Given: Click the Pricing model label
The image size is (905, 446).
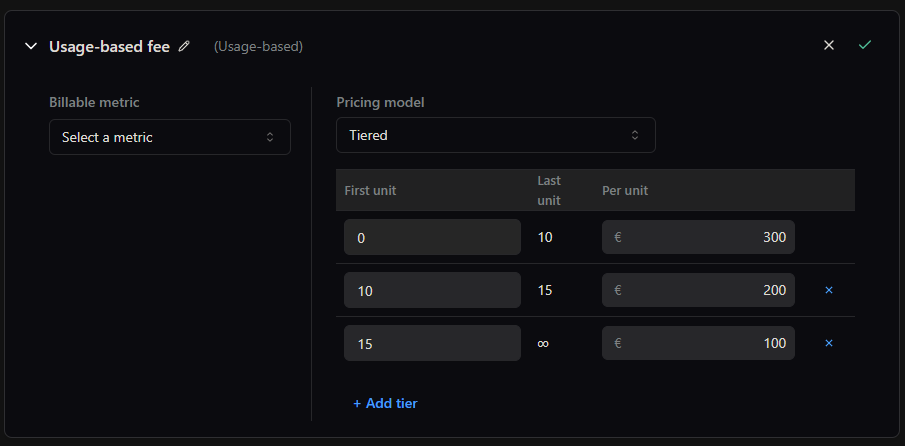Looking at the screenshot, I should (380, 103).
